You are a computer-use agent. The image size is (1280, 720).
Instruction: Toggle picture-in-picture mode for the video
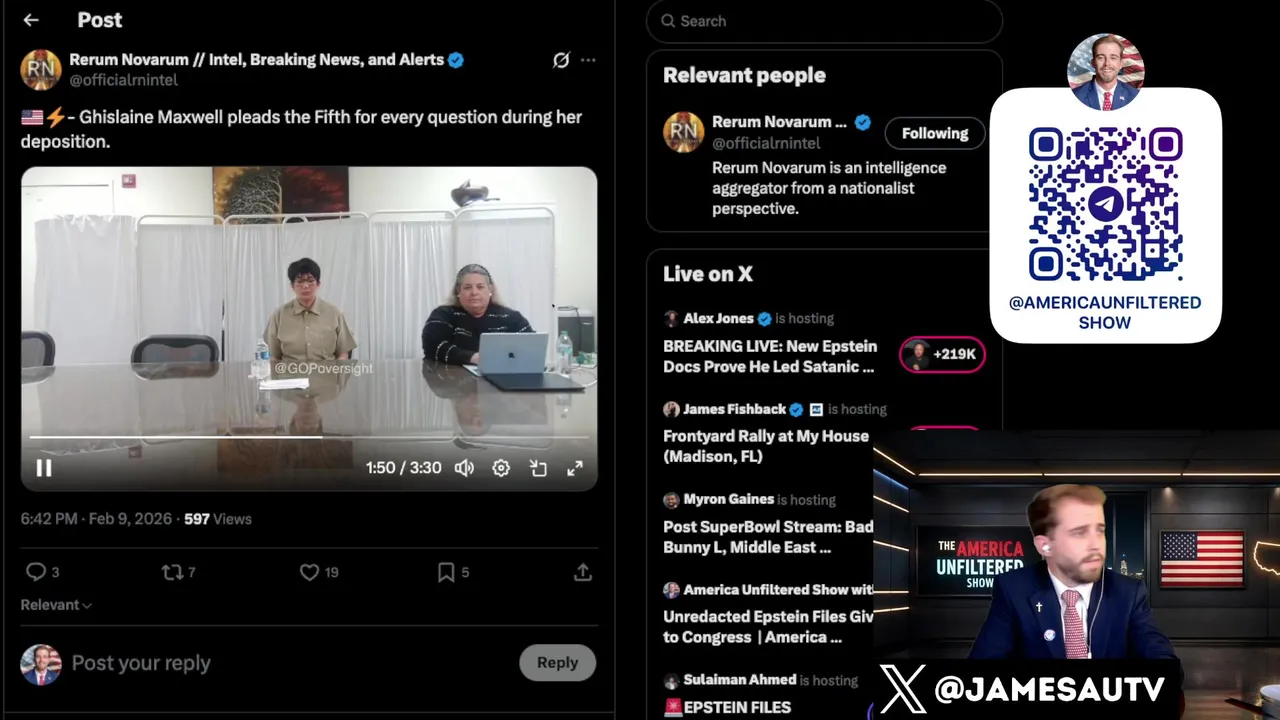pos(538,468)
